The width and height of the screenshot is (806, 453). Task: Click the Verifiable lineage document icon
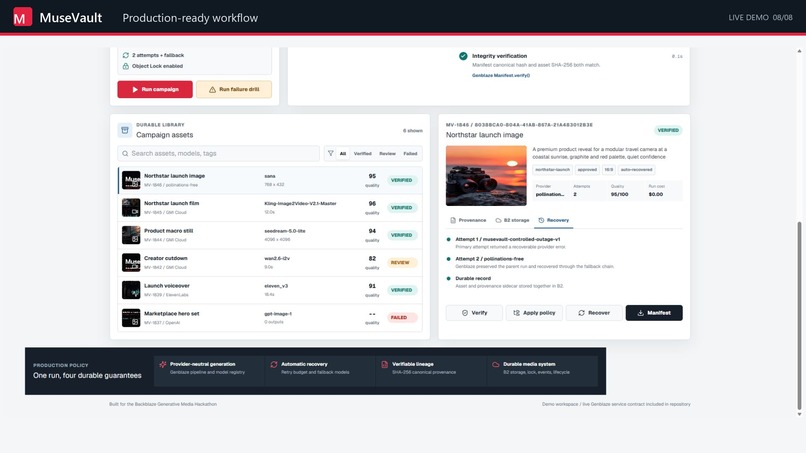click(x=384, y=365)
